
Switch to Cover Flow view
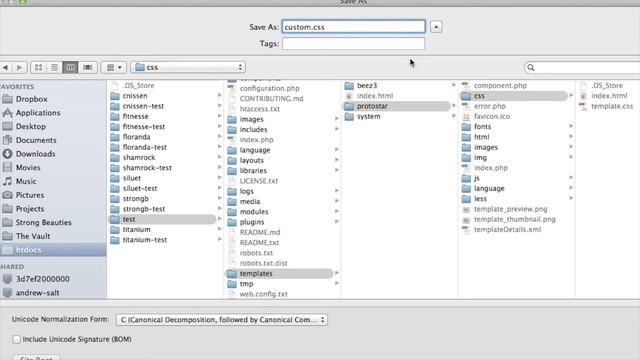click(x=87, y=67)
